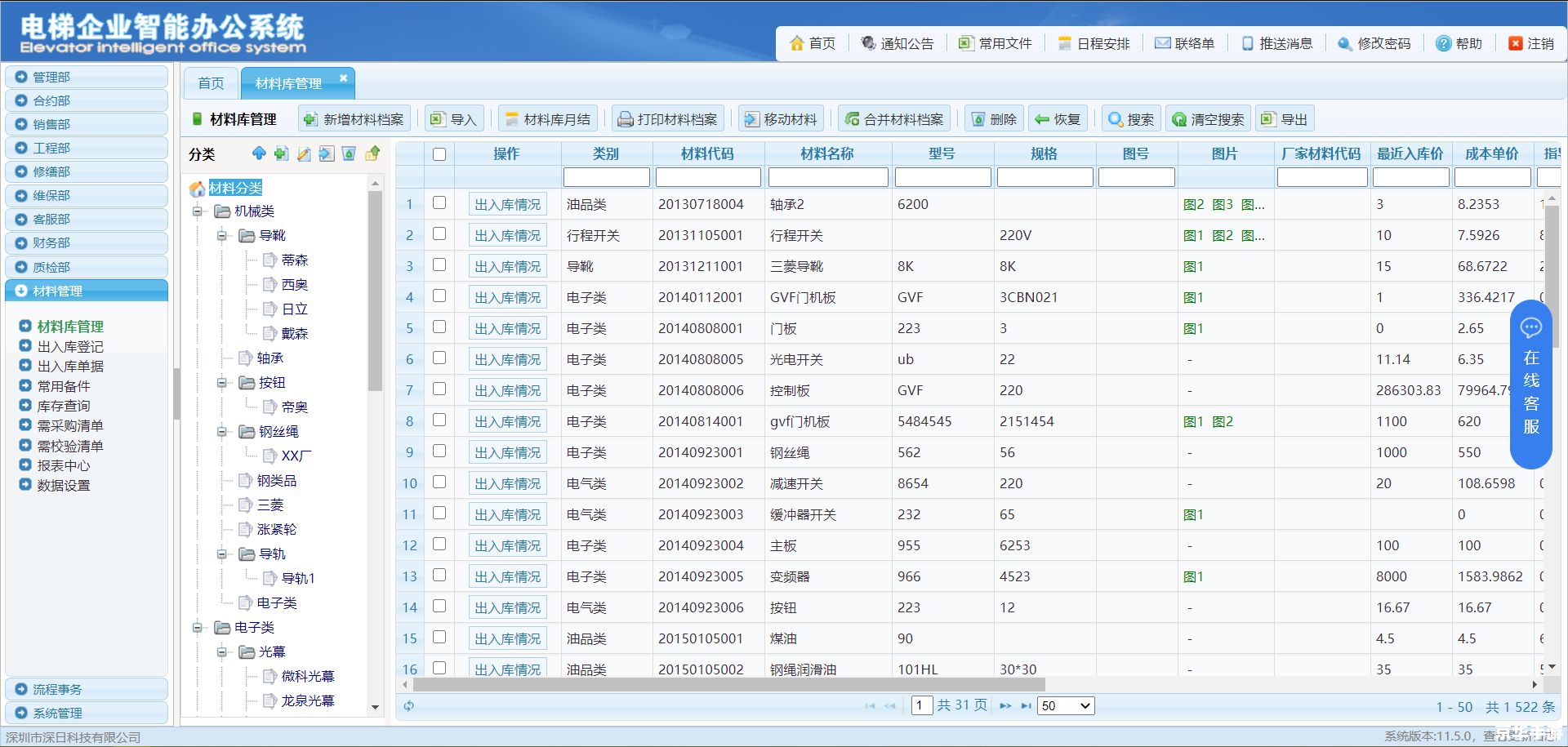Check row 12 checkbox for 主板
1568x747 pixels.
click(x=439, y=544)
